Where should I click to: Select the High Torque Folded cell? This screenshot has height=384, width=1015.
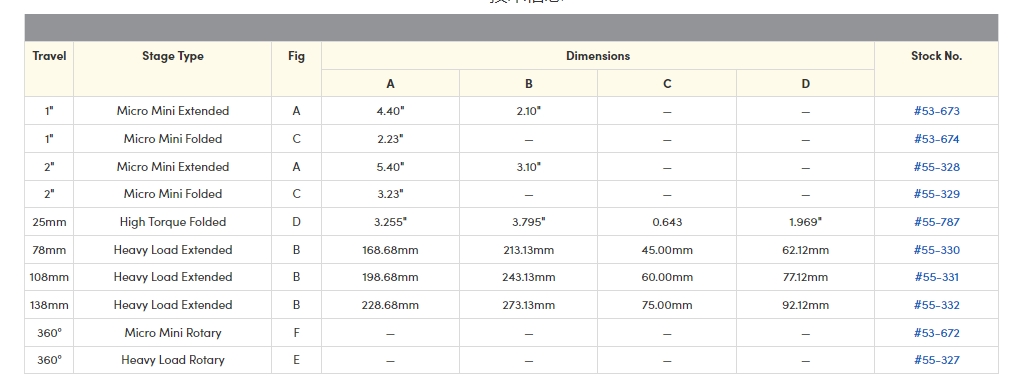click(173, 222)
